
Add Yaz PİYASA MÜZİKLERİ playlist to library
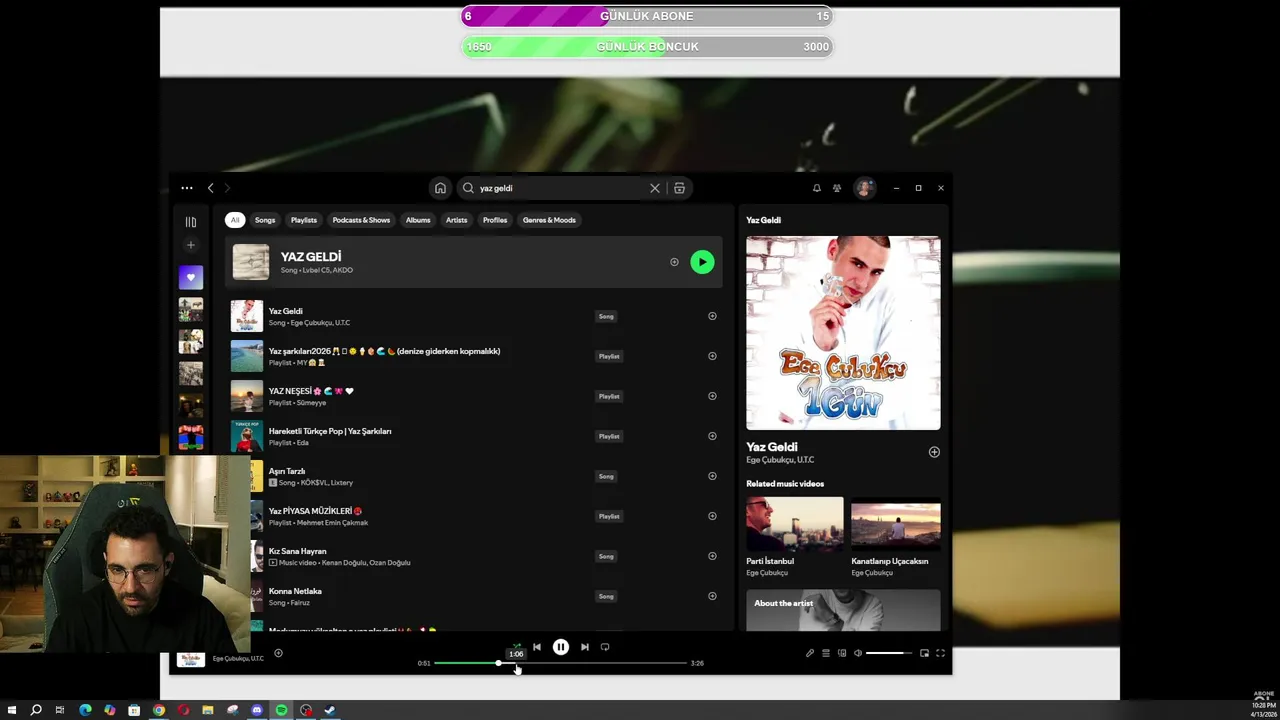tap(712, 516)
